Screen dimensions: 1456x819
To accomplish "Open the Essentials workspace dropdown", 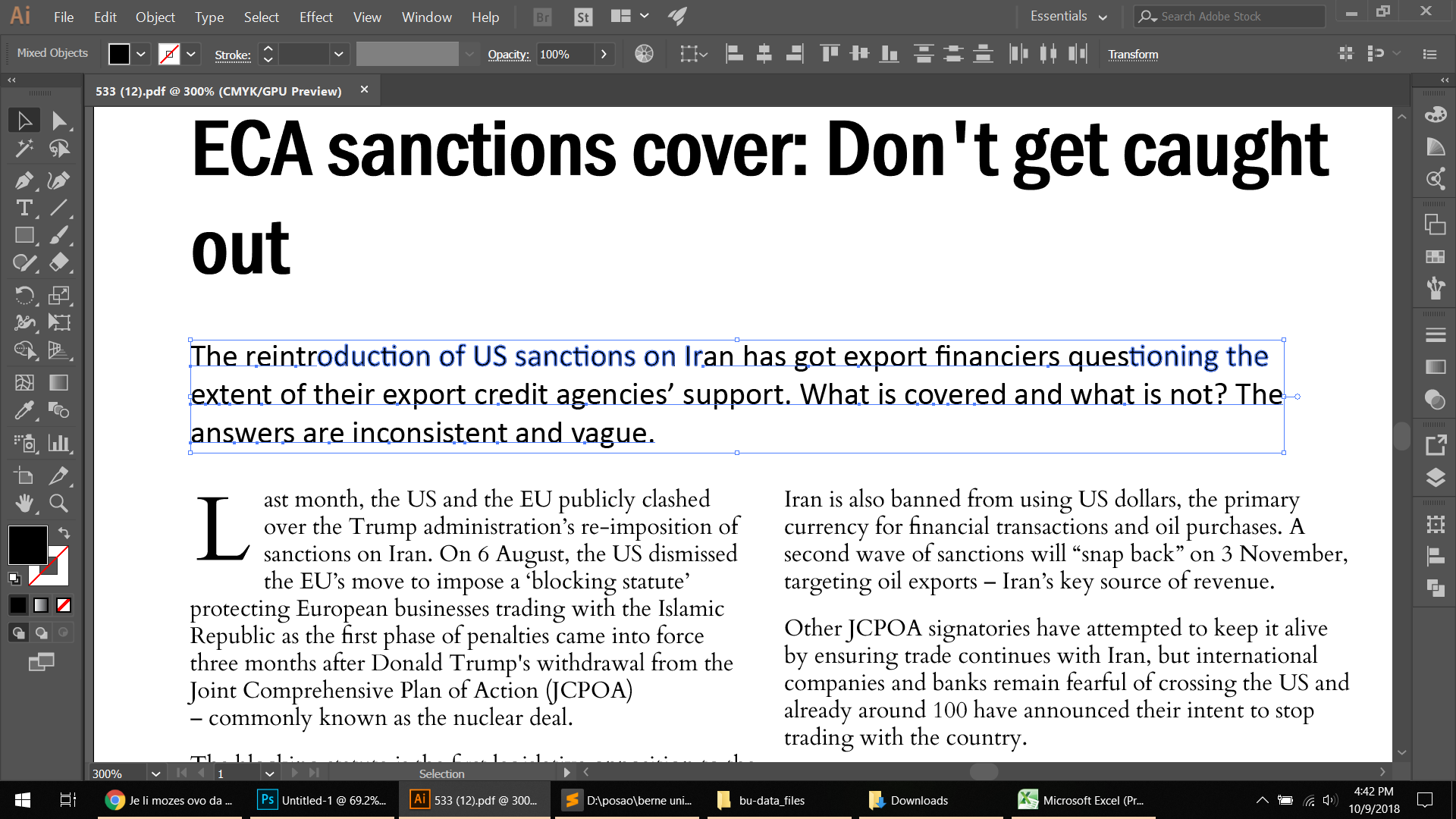I will (1068, 17).
